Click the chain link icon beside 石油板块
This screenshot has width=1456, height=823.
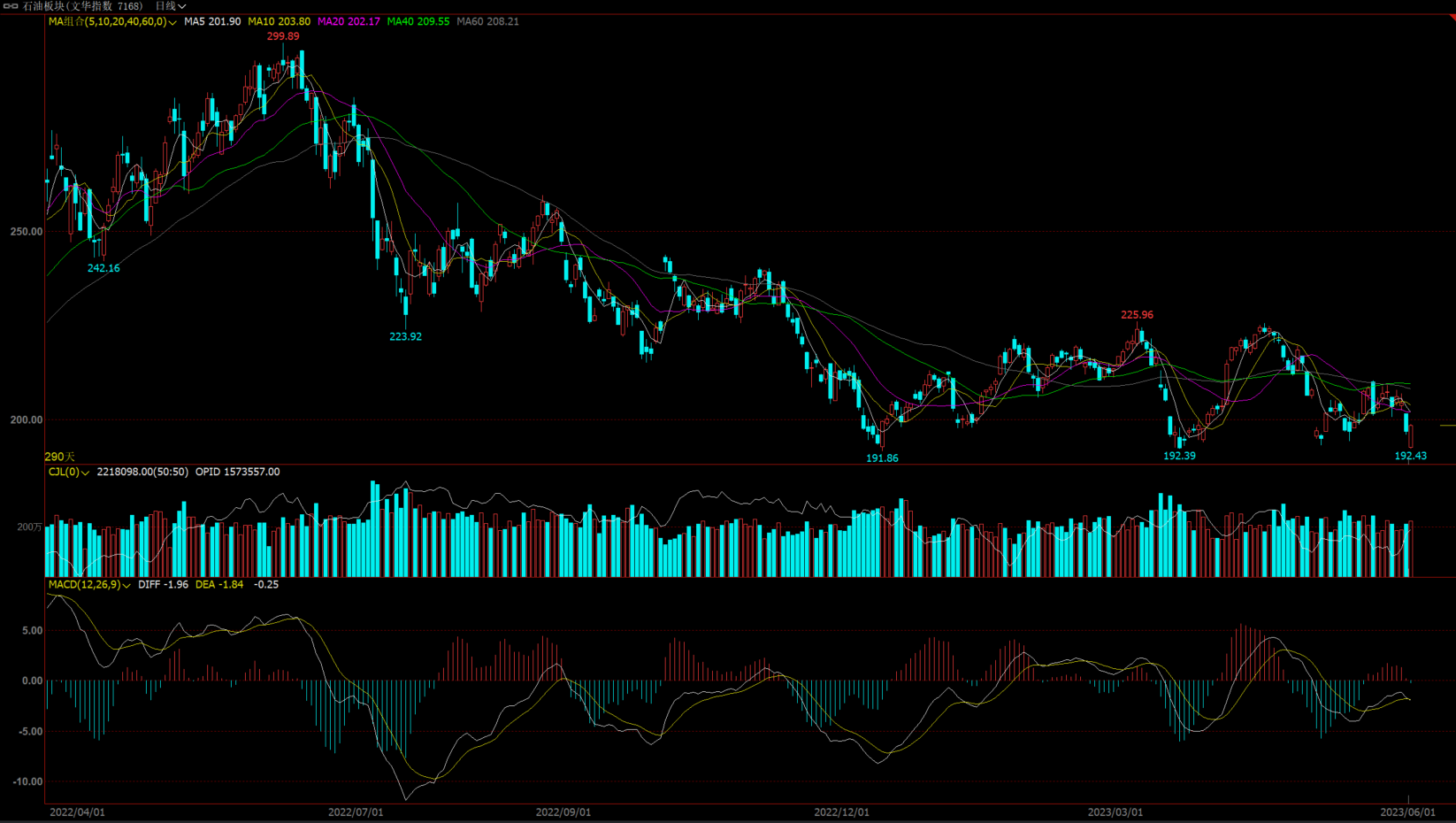tap(11, 6)
